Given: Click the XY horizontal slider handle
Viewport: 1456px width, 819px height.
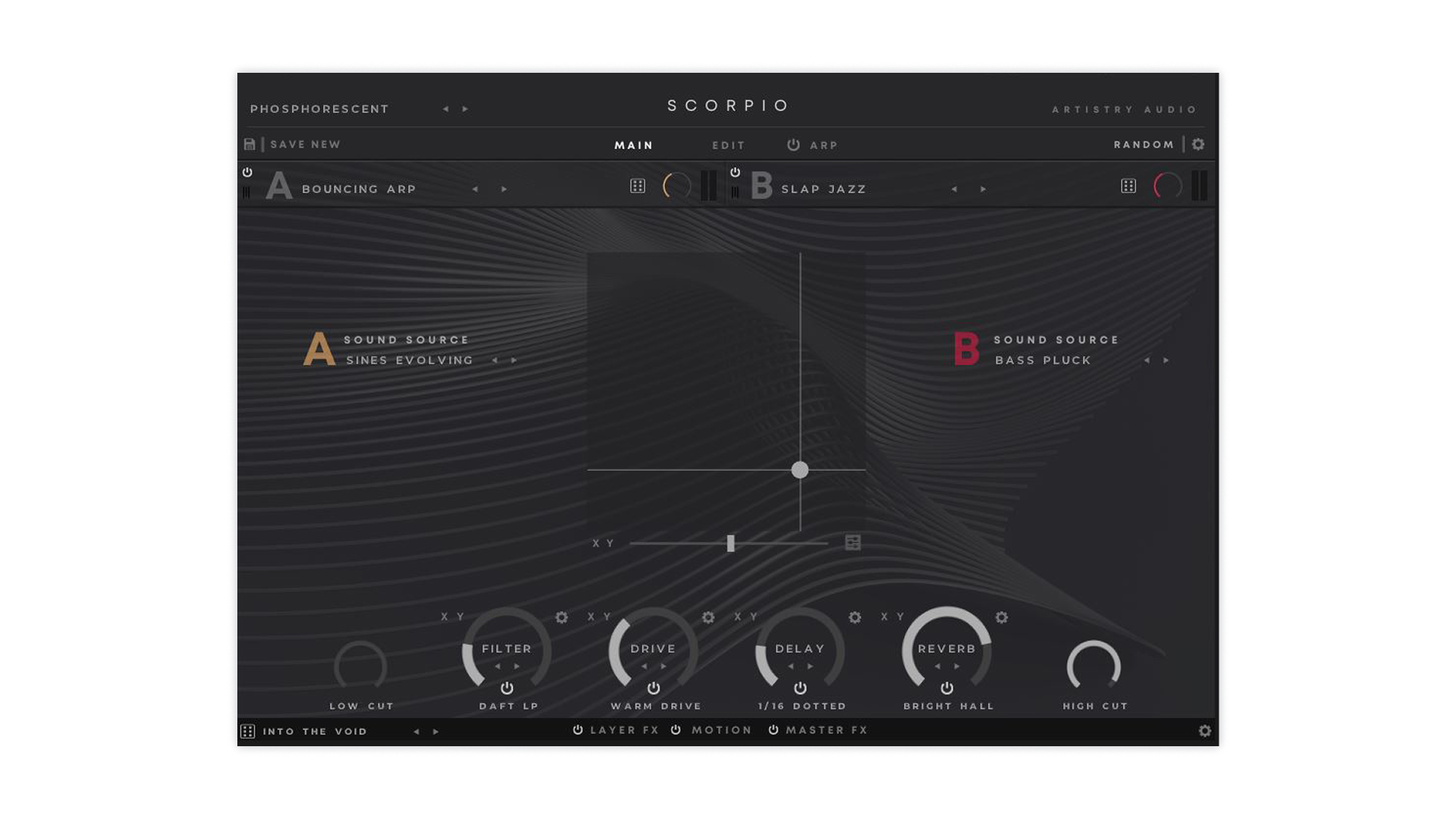Looking at the screenshot, I should pos(730,543).
